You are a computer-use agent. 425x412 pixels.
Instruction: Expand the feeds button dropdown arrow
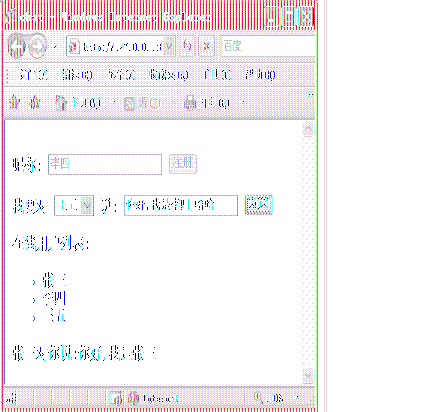[x=173, y=103]
